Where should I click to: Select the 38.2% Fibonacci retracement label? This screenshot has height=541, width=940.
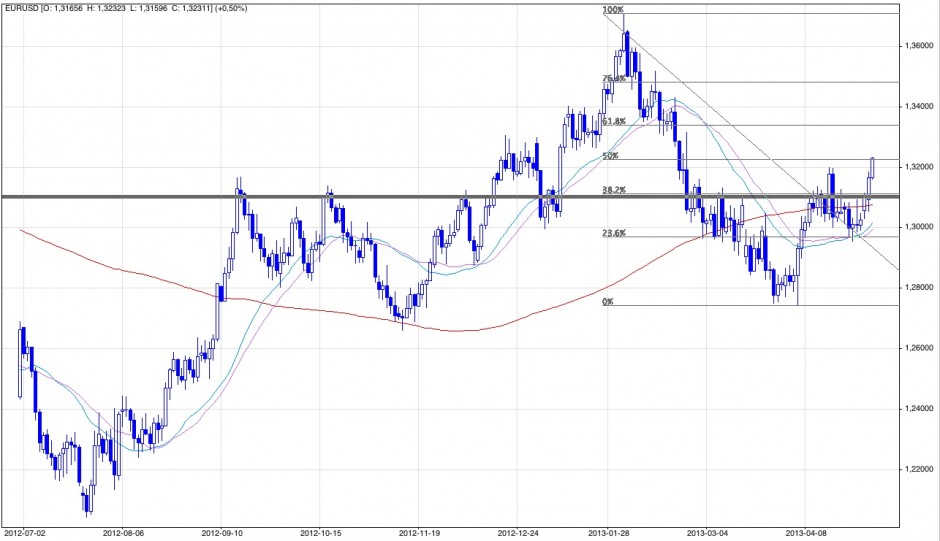[x=613, y=190]
